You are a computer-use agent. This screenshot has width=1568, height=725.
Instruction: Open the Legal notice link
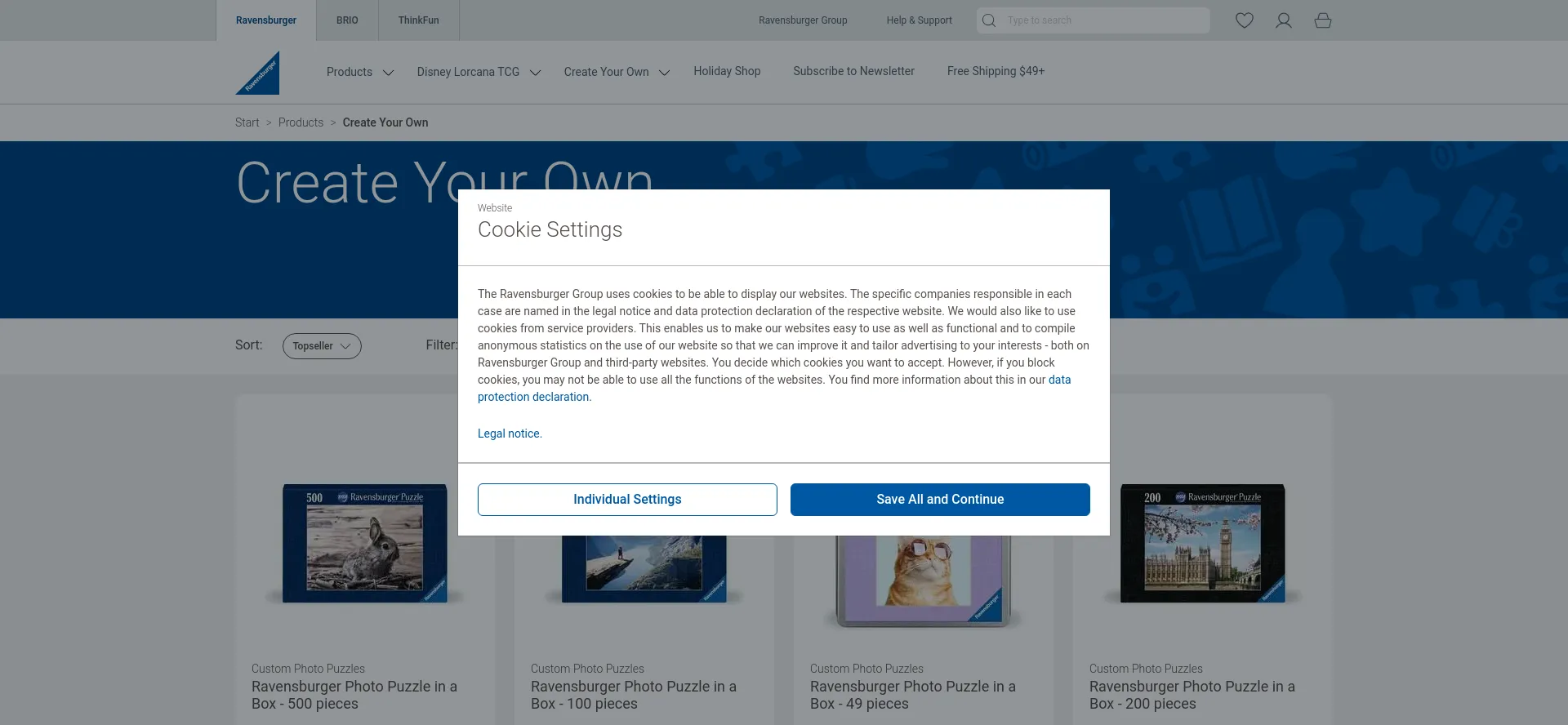[x=510, y=434]
